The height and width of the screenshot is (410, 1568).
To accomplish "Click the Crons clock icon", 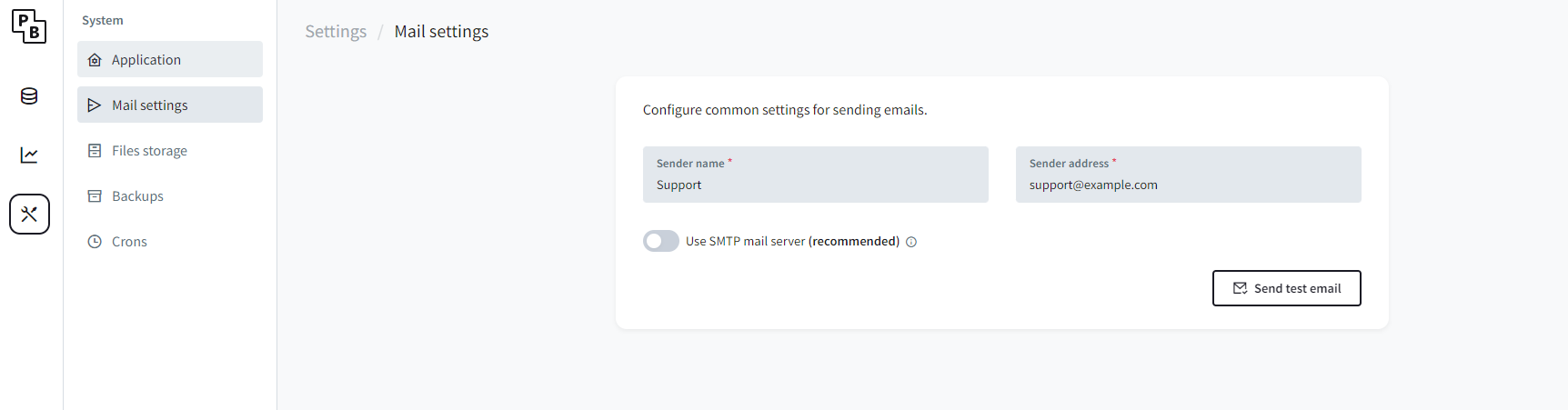I will tap(95, 242).
